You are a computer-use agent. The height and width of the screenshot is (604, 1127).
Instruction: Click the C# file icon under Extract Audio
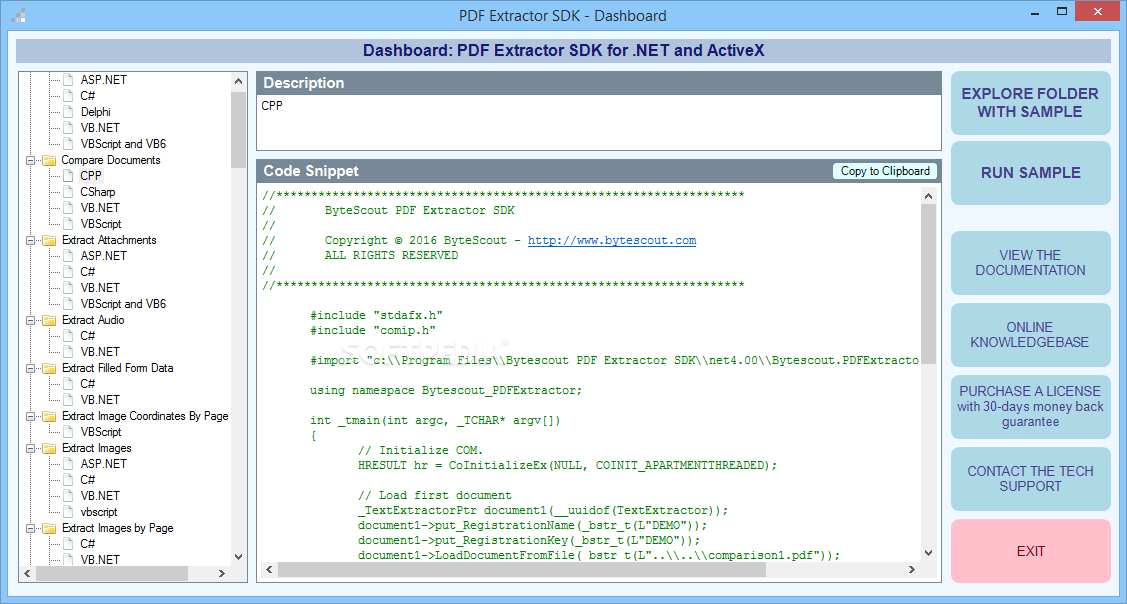[68, 336]
